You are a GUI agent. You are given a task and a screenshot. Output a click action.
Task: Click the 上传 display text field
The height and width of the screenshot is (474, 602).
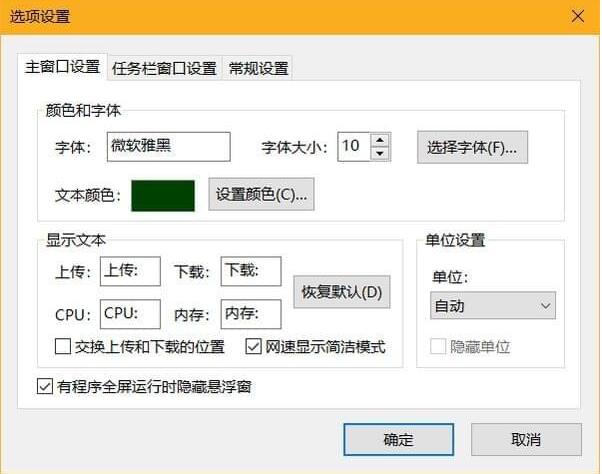tap(130, 271)
